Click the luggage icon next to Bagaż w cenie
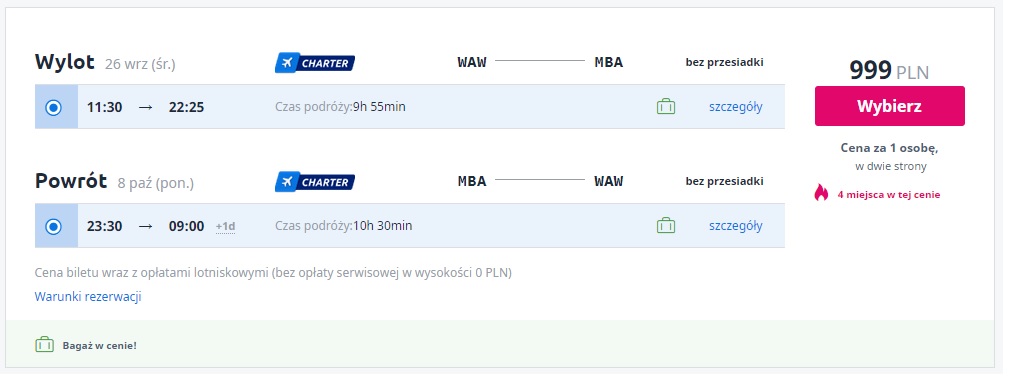Image resolution: width=1010 pixels, height=380 pixels. 44,345
